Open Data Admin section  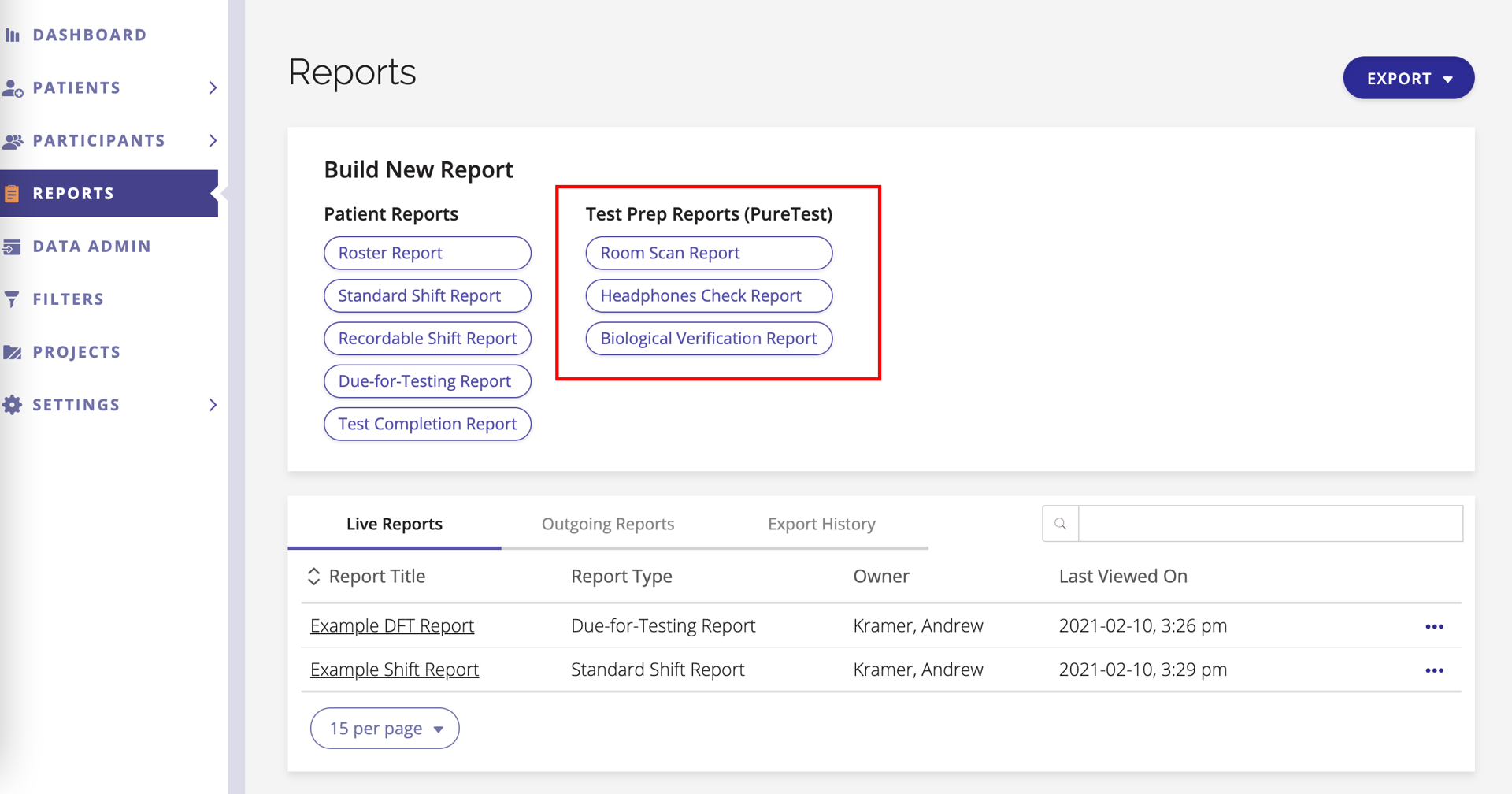(x=92, y=247)
